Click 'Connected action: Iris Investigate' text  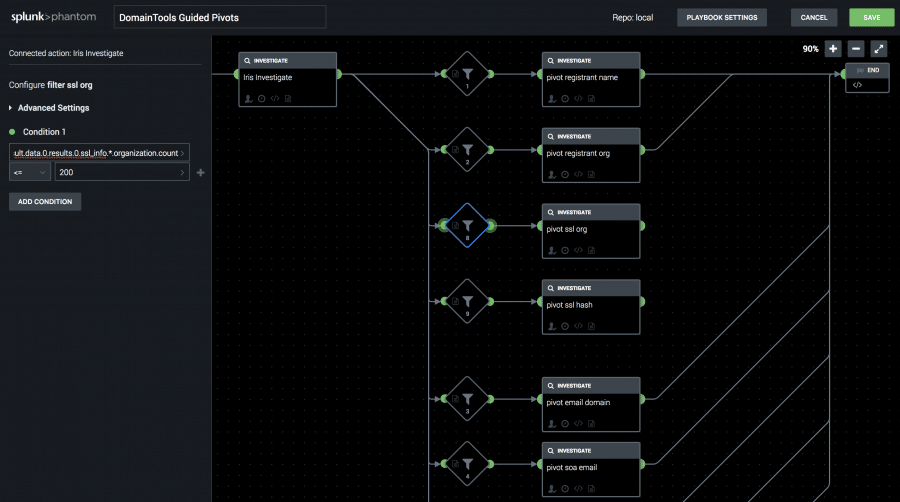click(x=66, y=53)
